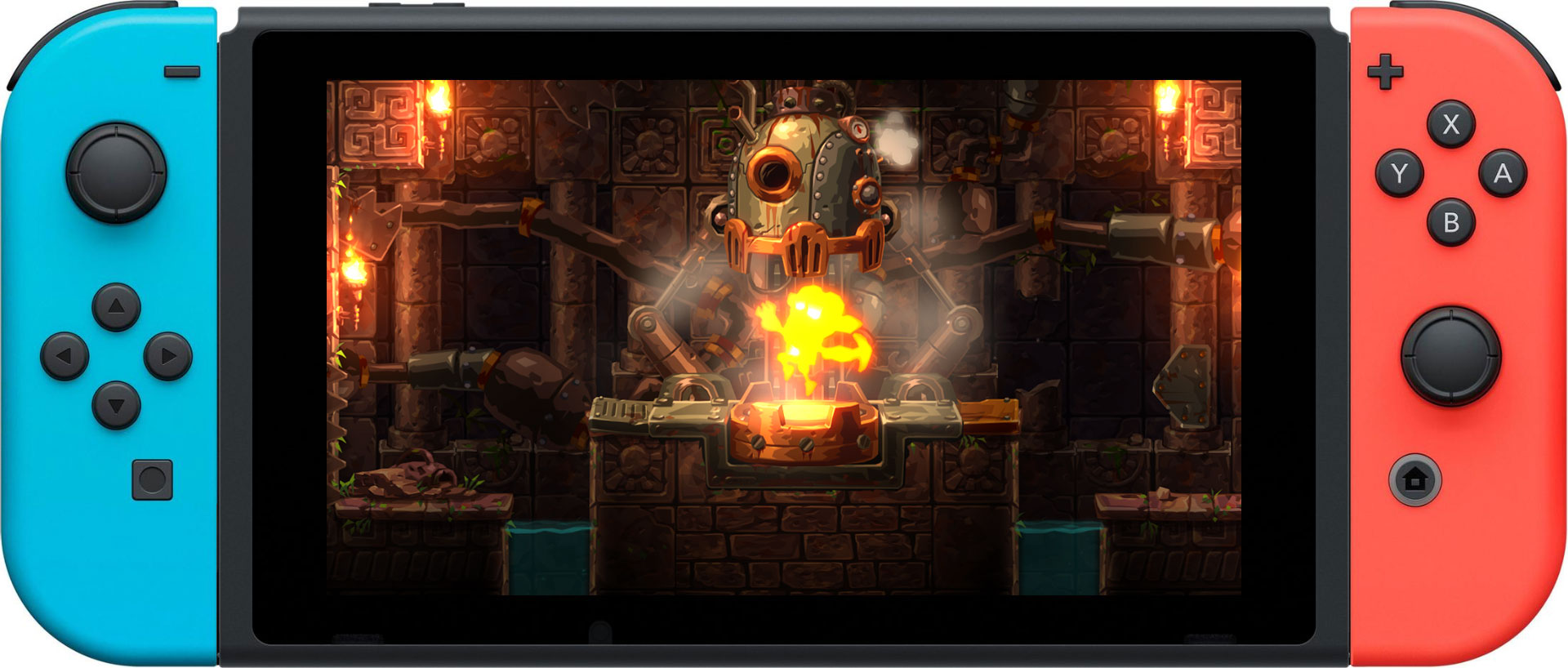Click the left arrow directional button

pyautogui.click(x=65, y=356)
